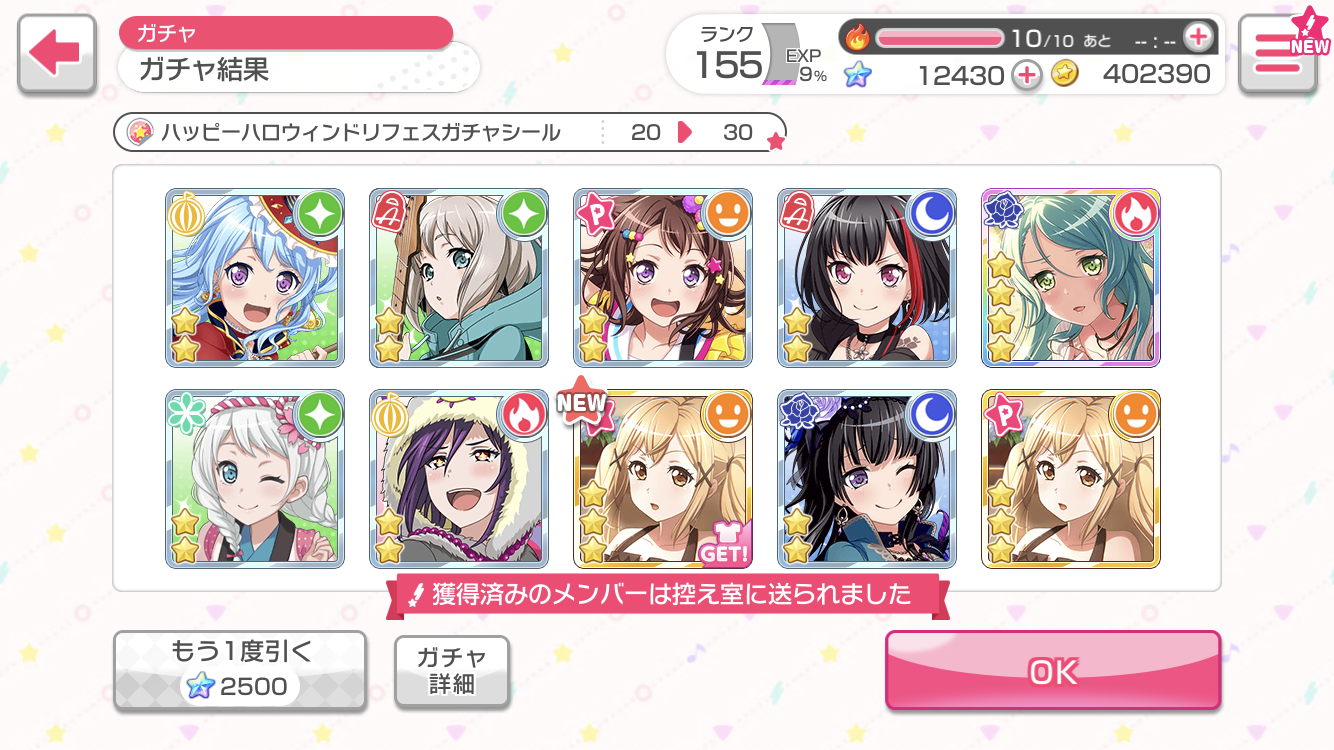The width and height of the screenshot is (1334, 750).
Task: Select the blue-haired witch hat card
Action: pos(255,277)
